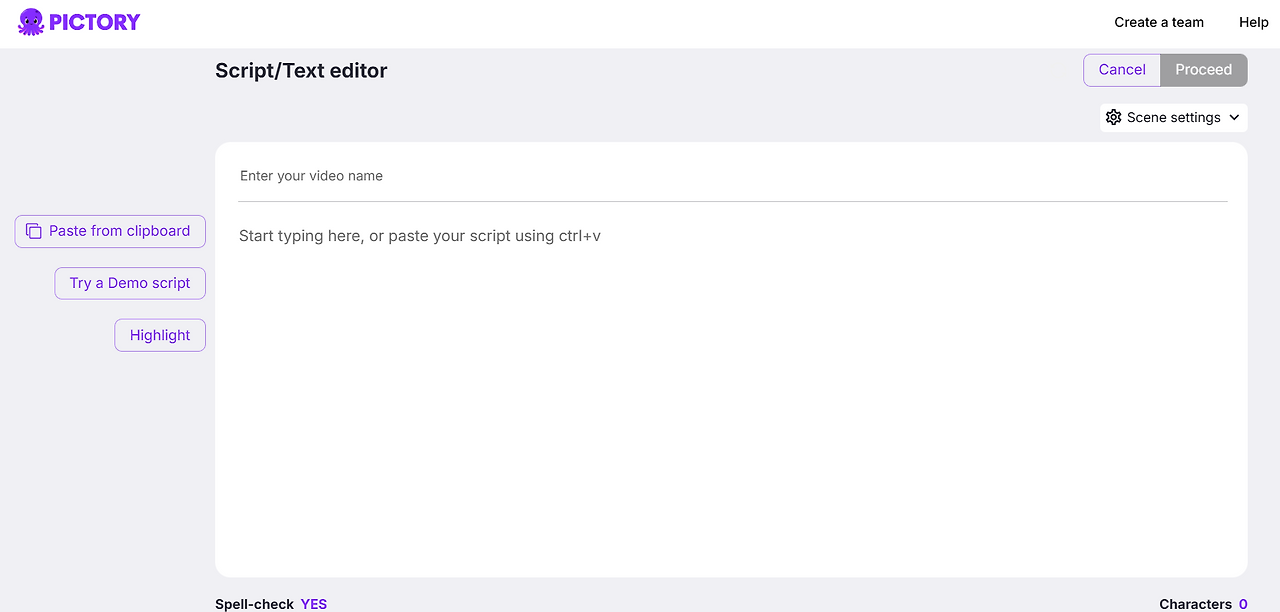Expand the Scene settings chevron arrow

click(x=1234, y=117)
